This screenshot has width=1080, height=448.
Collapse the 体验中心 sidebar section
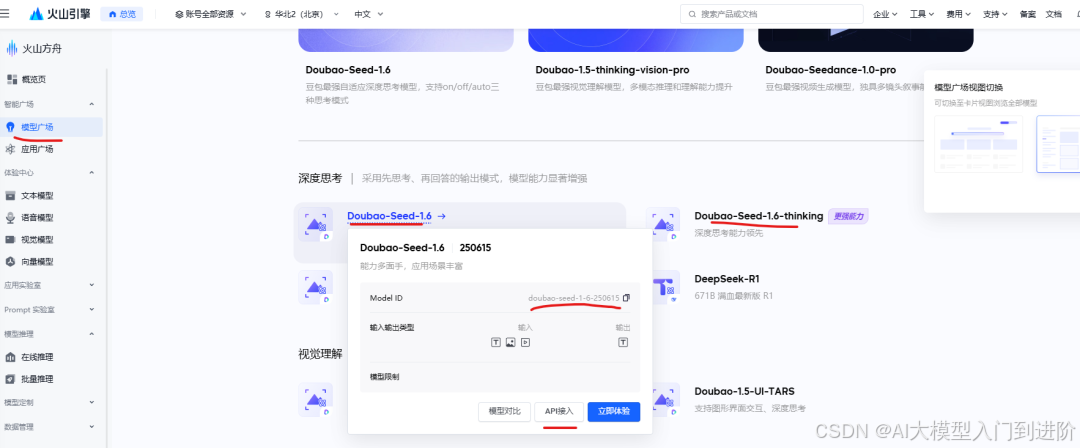tap(92, 173)
